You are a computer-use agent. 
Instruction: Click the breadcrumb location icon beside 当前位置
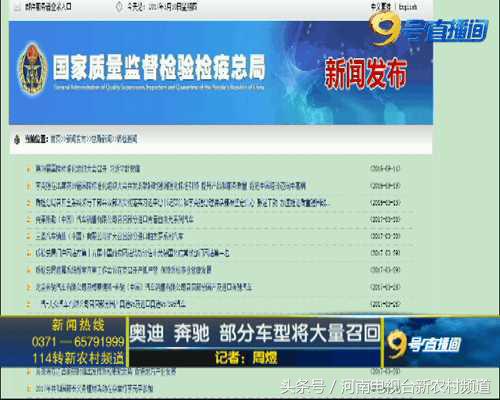pyautogui.click(x=17, y=139)
